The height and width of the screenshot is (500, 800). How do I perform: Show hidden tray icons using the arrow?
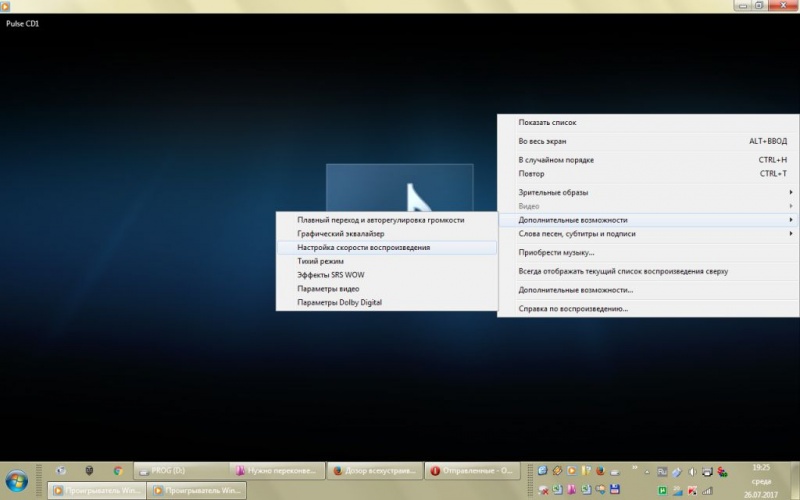click(647, 472)
